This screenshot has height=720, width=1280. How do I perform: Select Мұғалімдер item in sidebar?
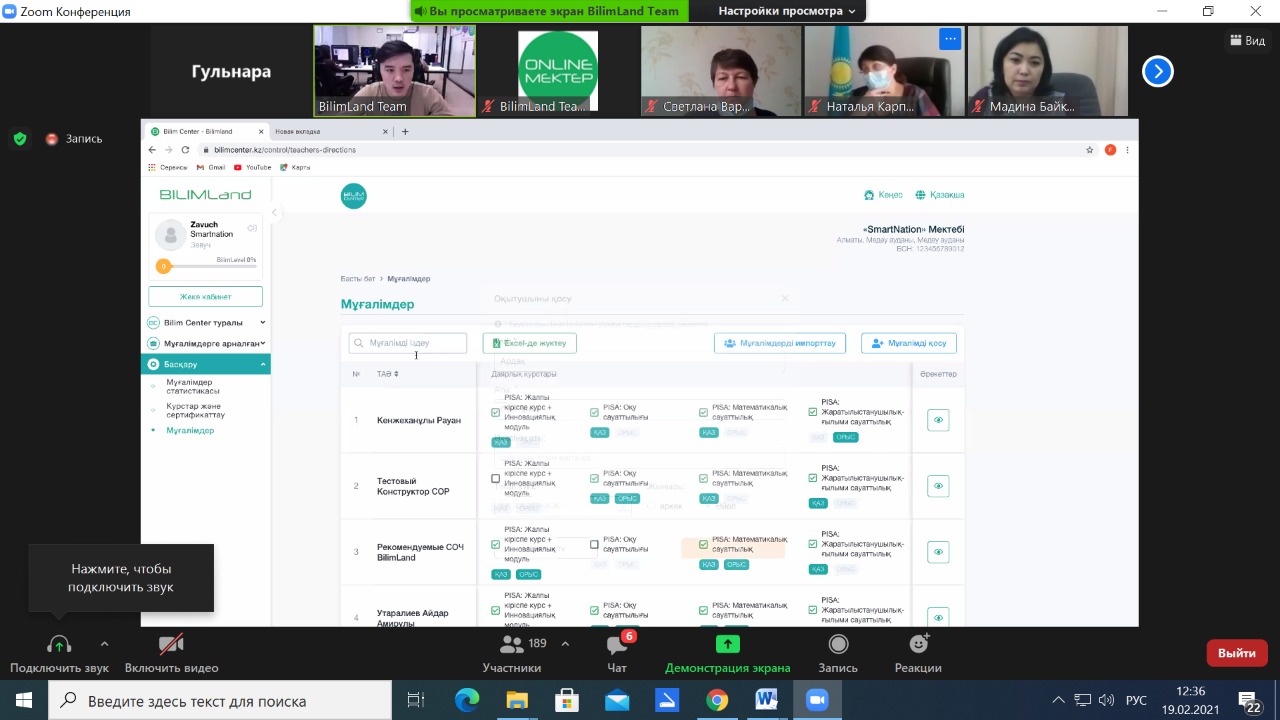(x=190, y=430)
